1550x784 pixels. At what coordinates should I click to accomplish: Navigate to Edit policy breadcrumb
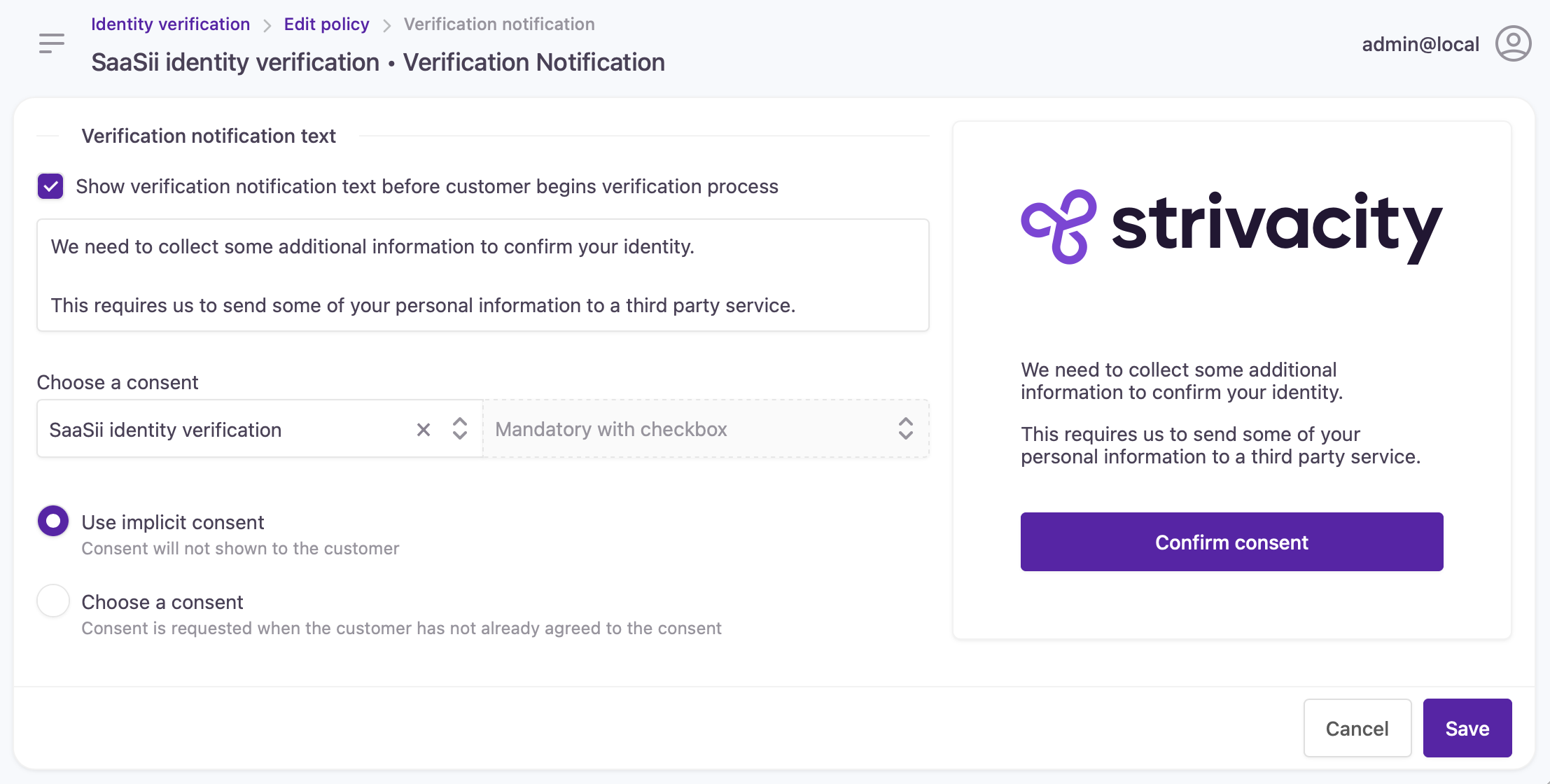pyautogui.click(x=326, y=24)
